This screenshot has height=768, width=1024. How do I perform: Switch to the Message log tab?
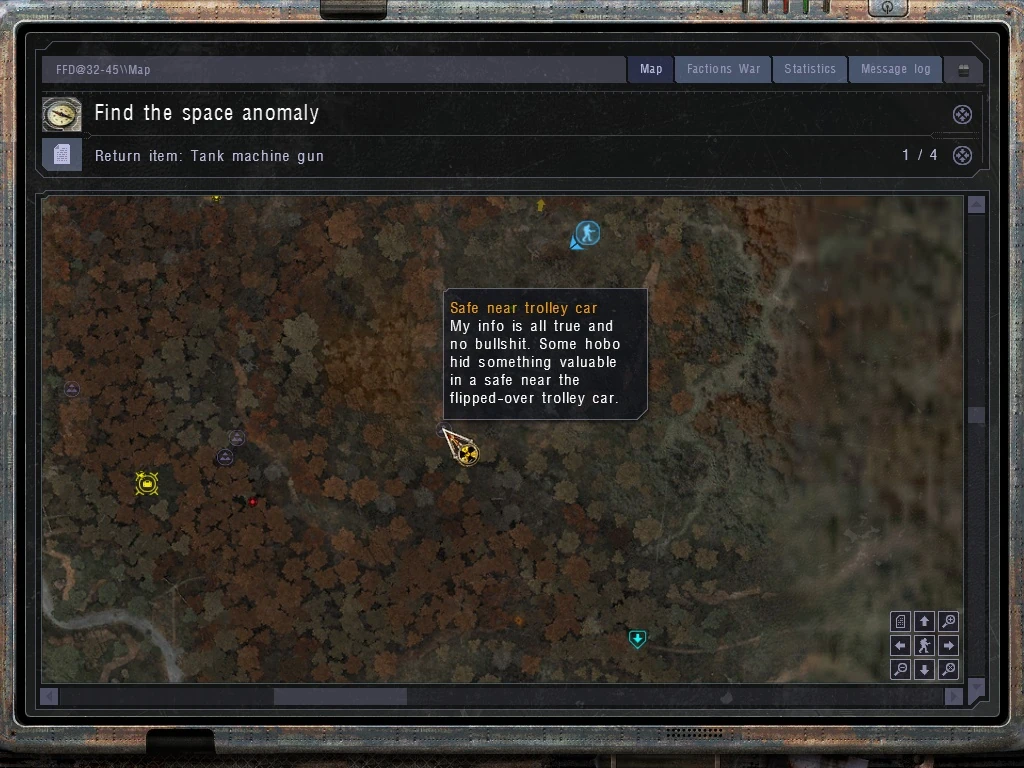tap(895, 69)
